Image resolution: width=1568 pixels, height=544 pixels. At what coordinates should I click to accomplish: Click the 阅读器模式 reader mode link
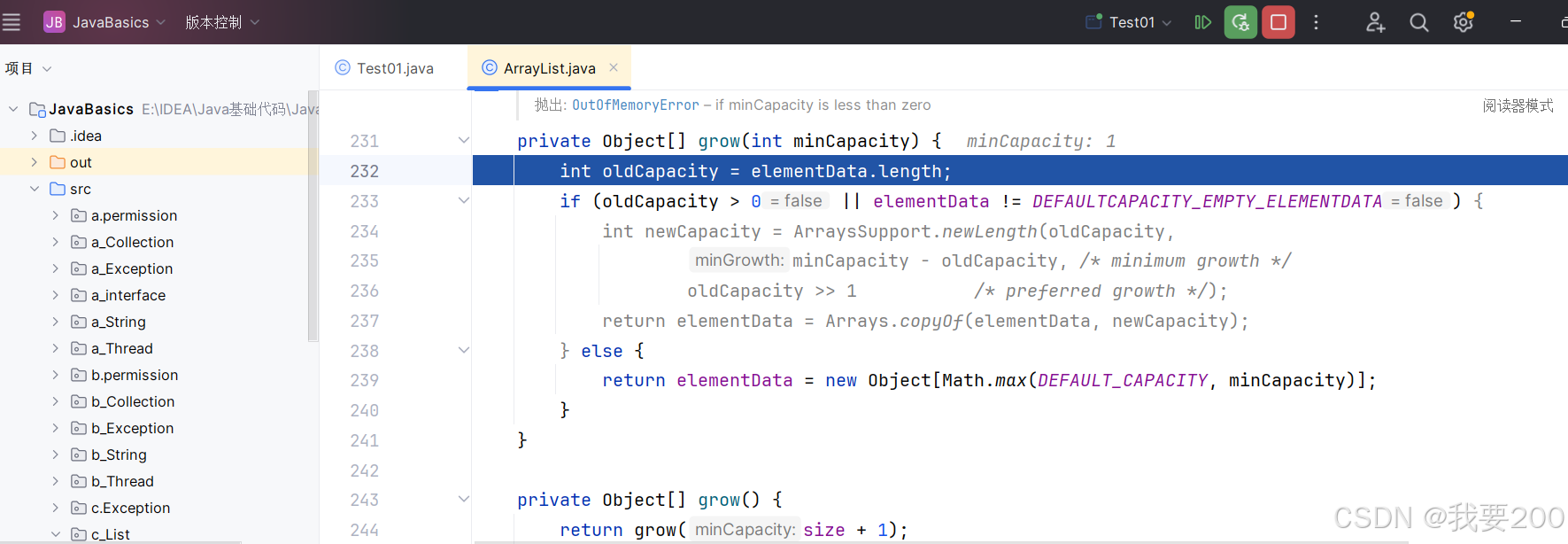click(1518, 105)
